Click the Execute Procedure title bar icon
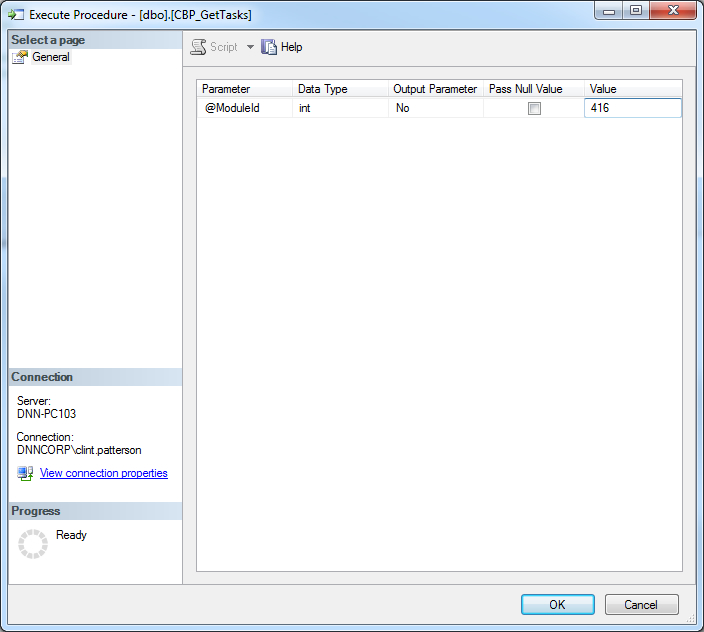This screenshot has height=632, width=704. pyautogui.click(x=16, y=15)
